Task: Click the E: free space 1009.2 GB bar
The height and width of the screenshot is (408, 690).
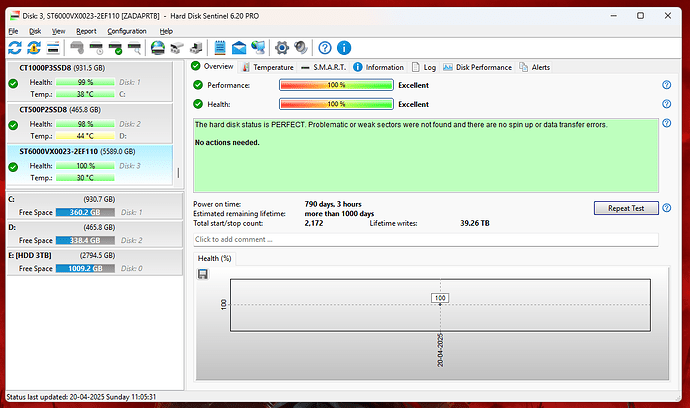Action: click(85, 268)
